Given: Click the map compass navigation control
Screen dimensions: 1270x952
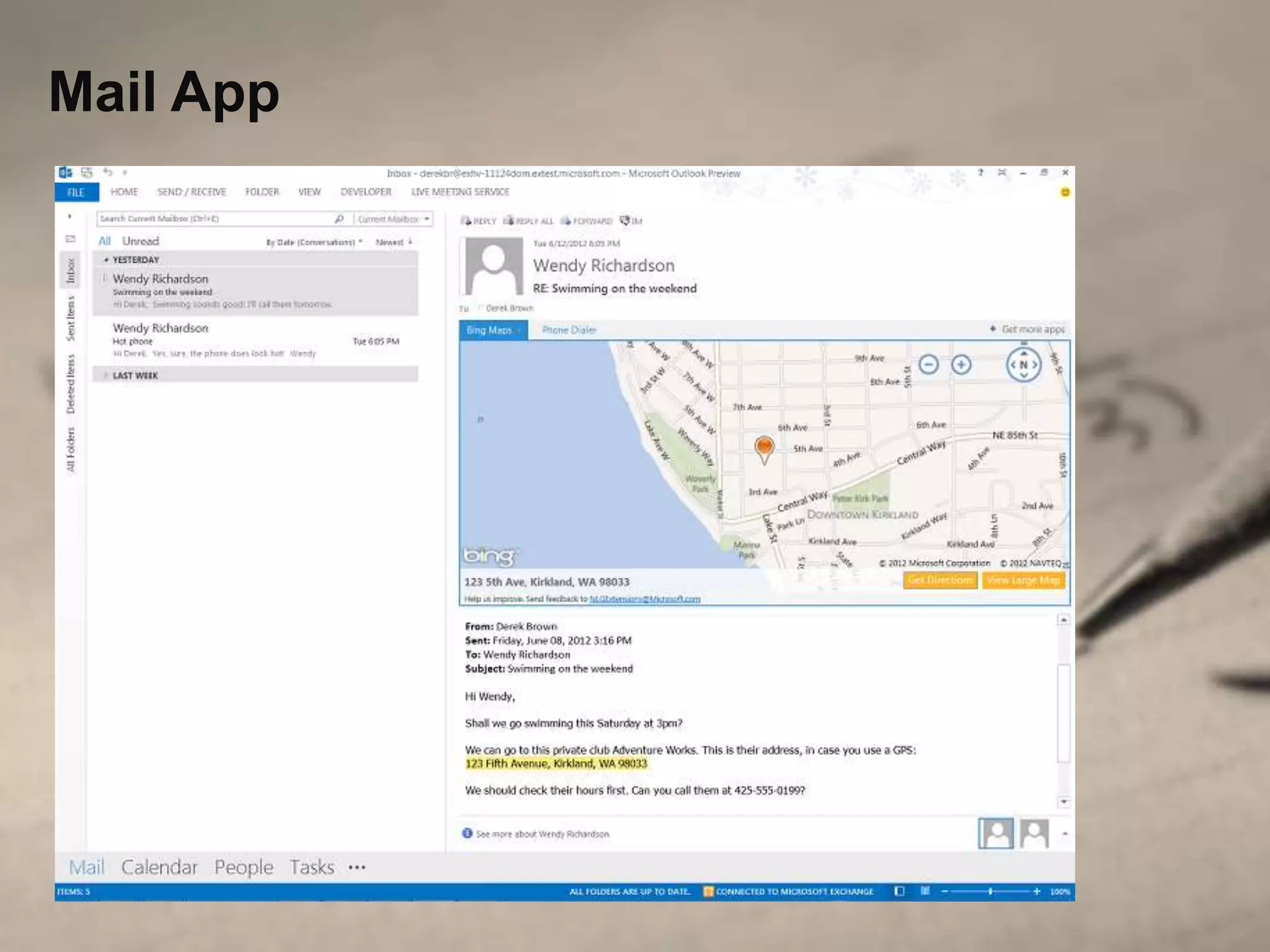Looking at the screenshot, I should tap(1024, 364).
